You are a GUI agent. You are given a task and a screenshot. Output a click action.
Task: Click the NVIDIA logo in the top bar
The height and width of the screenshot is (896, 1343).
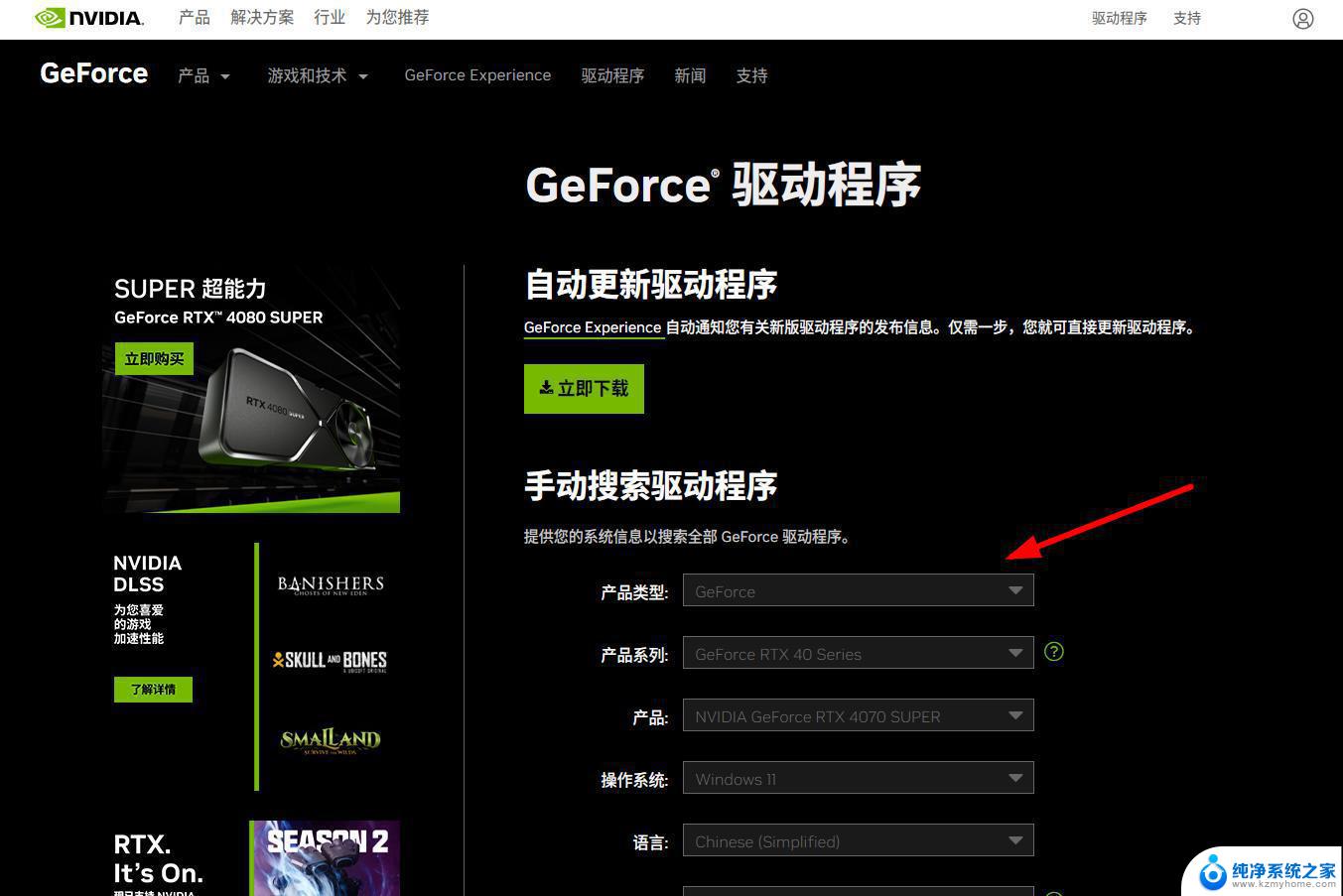click(89, 18)
